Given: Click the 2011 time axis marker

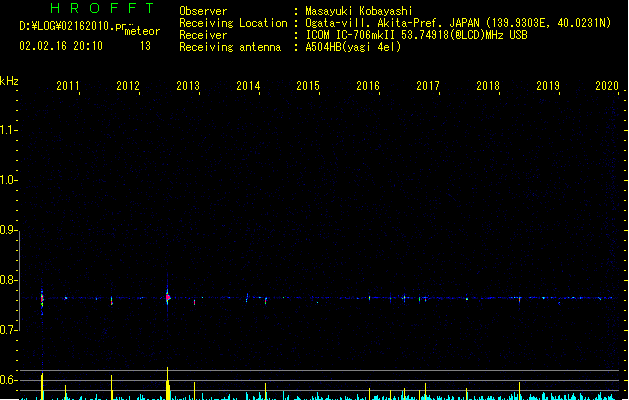Looking at the screenshot, I should coord(68,86).
